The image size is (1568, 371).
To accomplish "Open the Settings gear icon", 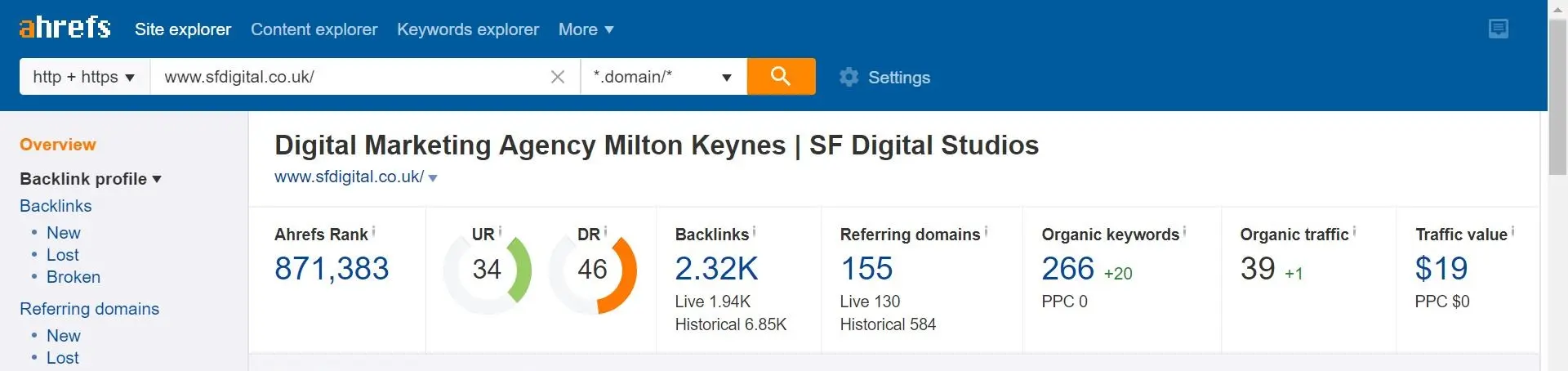I will tap(849, 77).
